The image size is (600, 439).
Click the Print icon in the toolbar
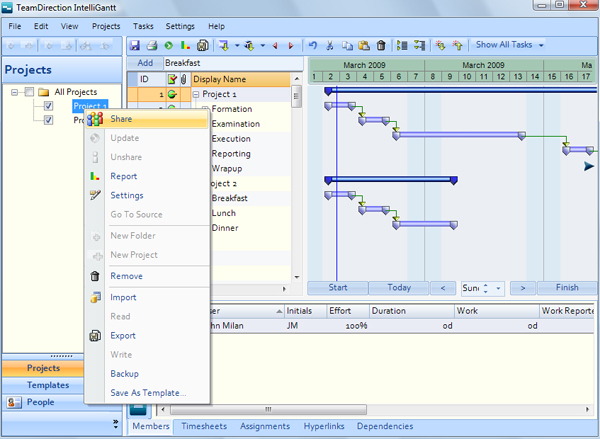click(151, 45)
